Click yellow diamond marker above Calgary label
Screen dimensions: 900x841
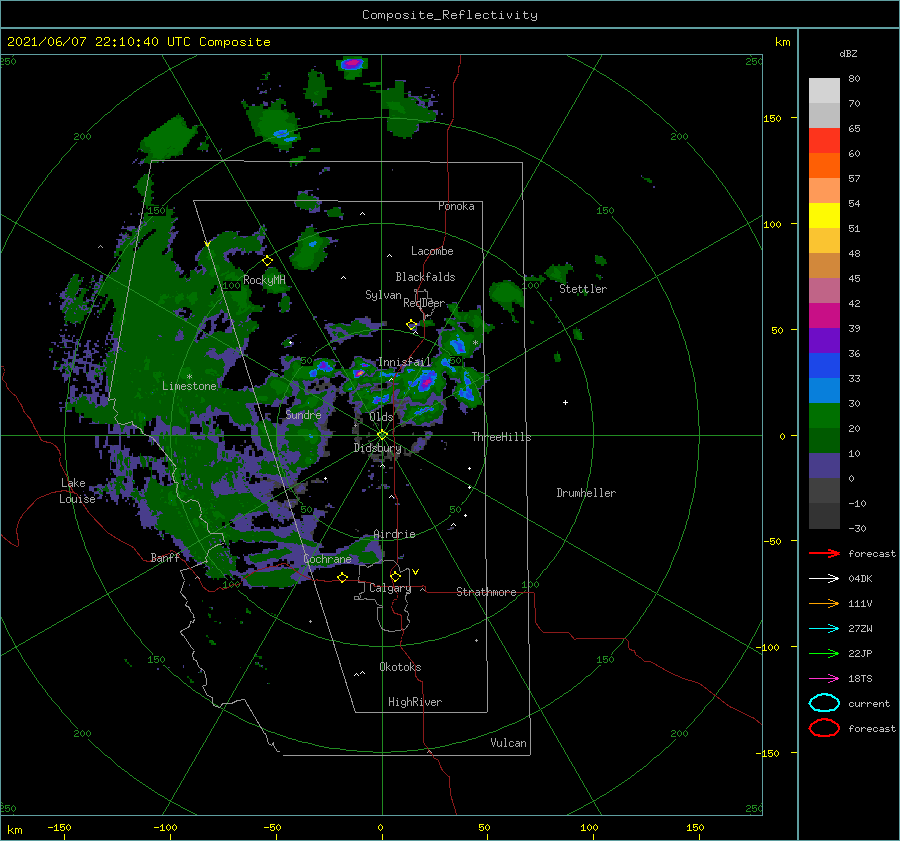pyautogui.click(x=395, y=576)
